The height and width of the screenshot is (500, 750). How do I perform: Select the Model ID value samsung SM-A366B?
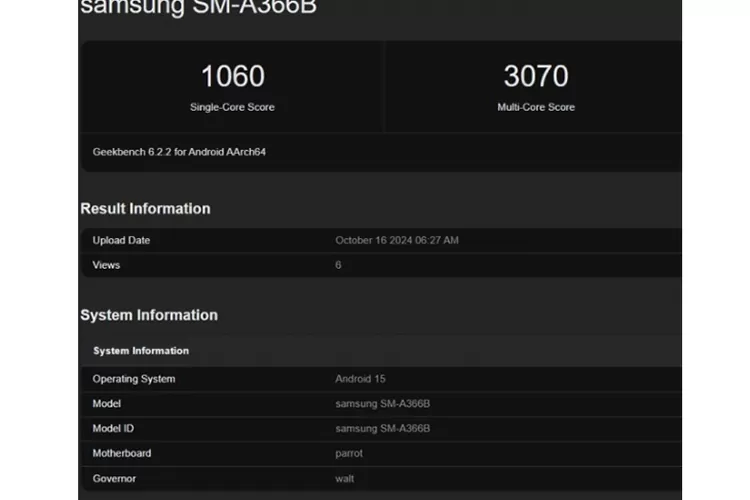pos(382,429)
